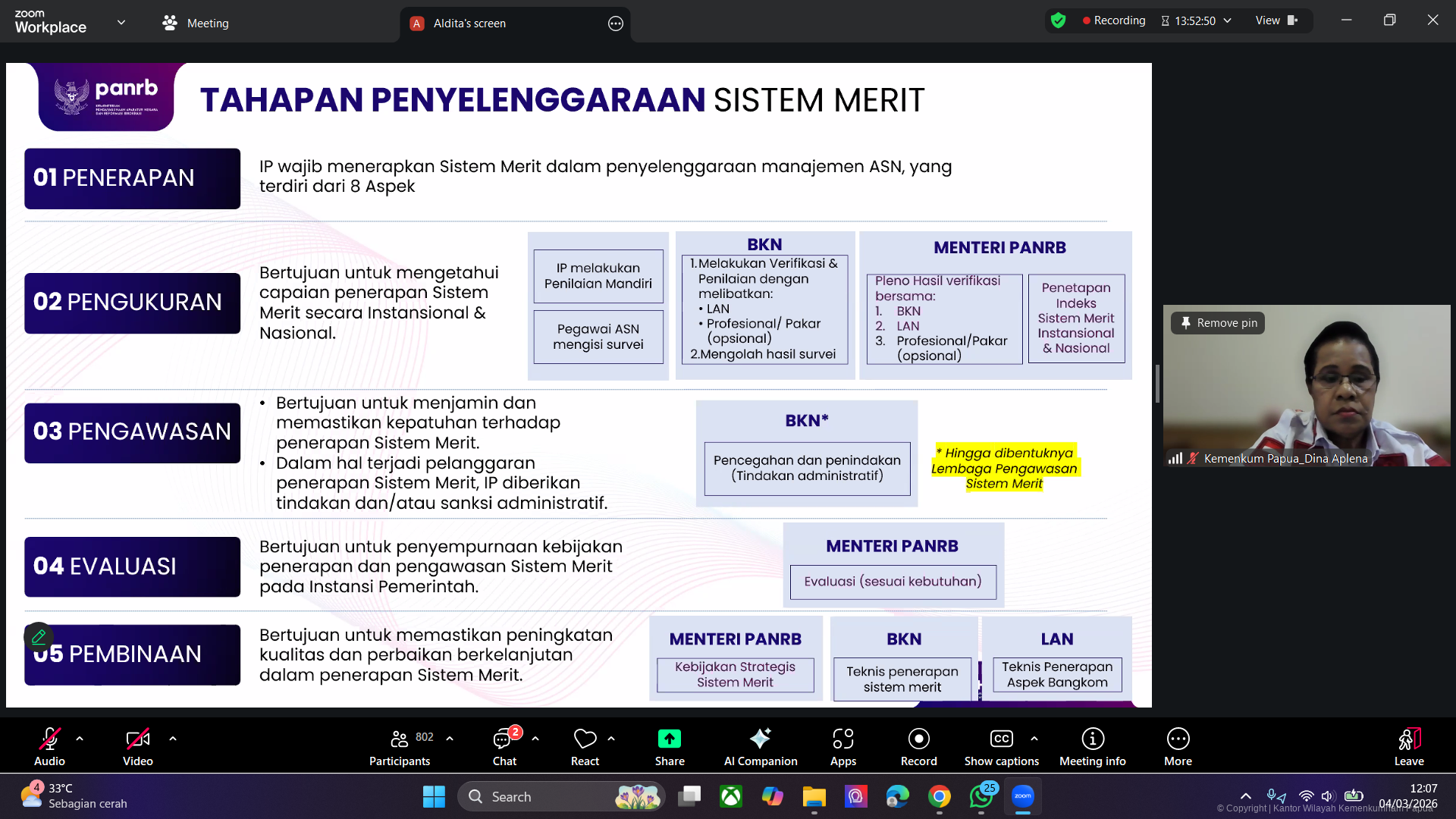Image resolution: width=1456 pixels, height=819 pixels.
Task: Open the React emoji panel
Action: point(584,745)
